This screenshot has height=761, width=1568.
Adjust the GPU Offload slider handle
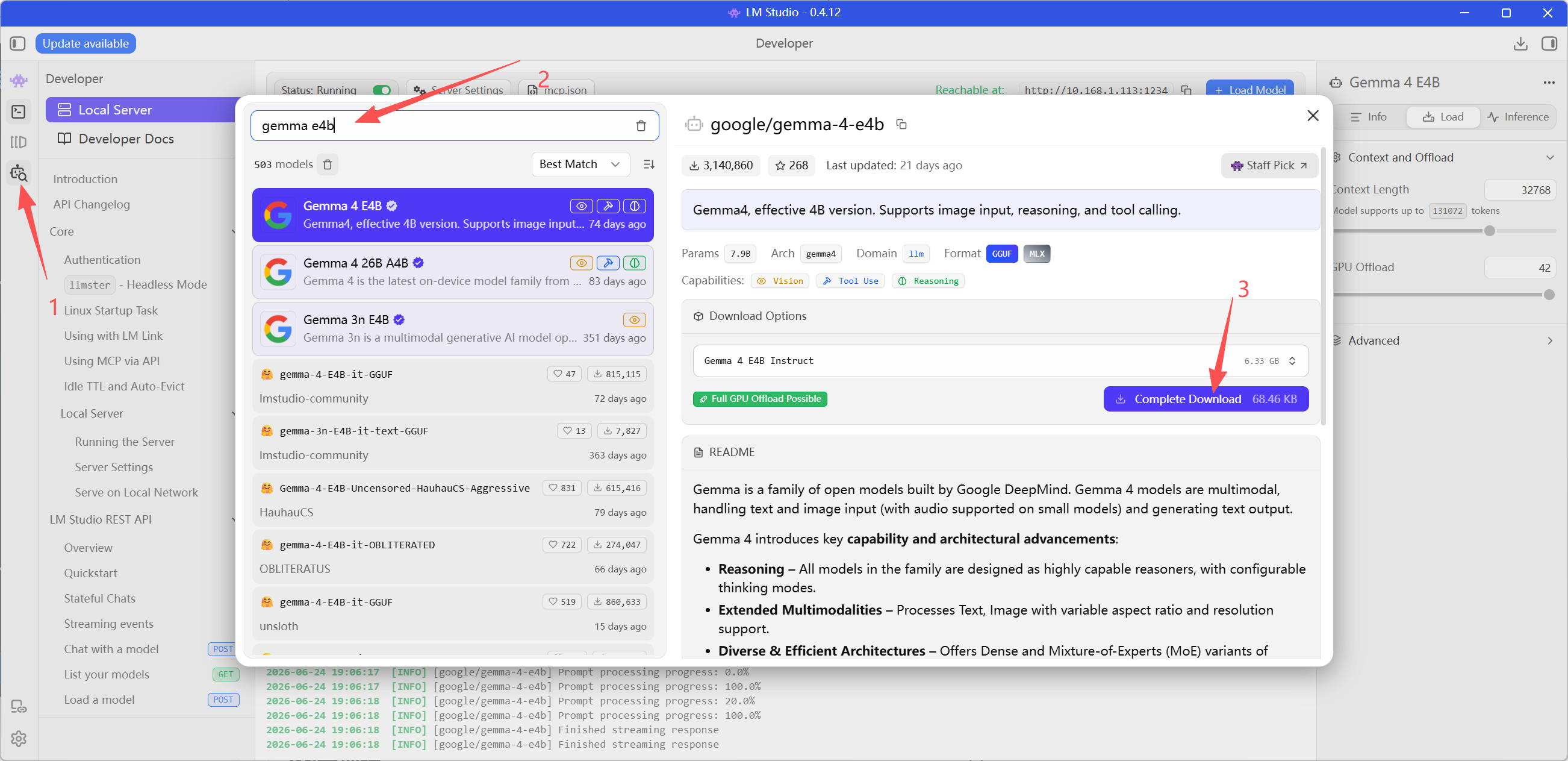coord(1549,295)
